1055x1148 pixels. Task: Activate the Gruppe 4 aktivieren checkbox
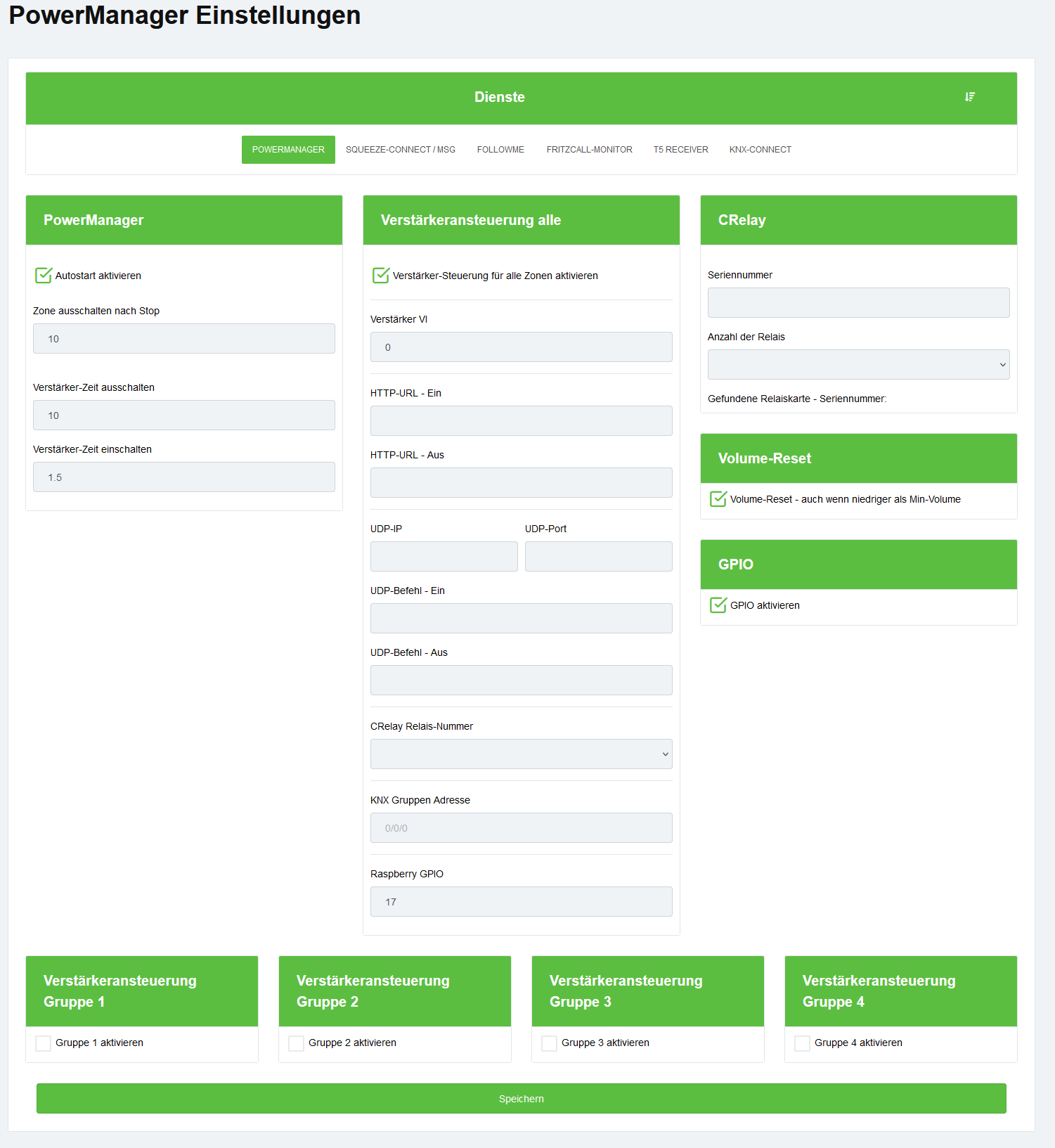(x=803, y=1043)
